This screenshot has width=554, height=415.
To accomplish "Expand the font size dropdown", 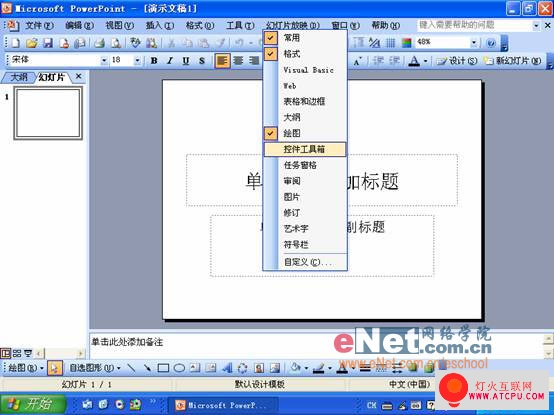I will [137, 61].
